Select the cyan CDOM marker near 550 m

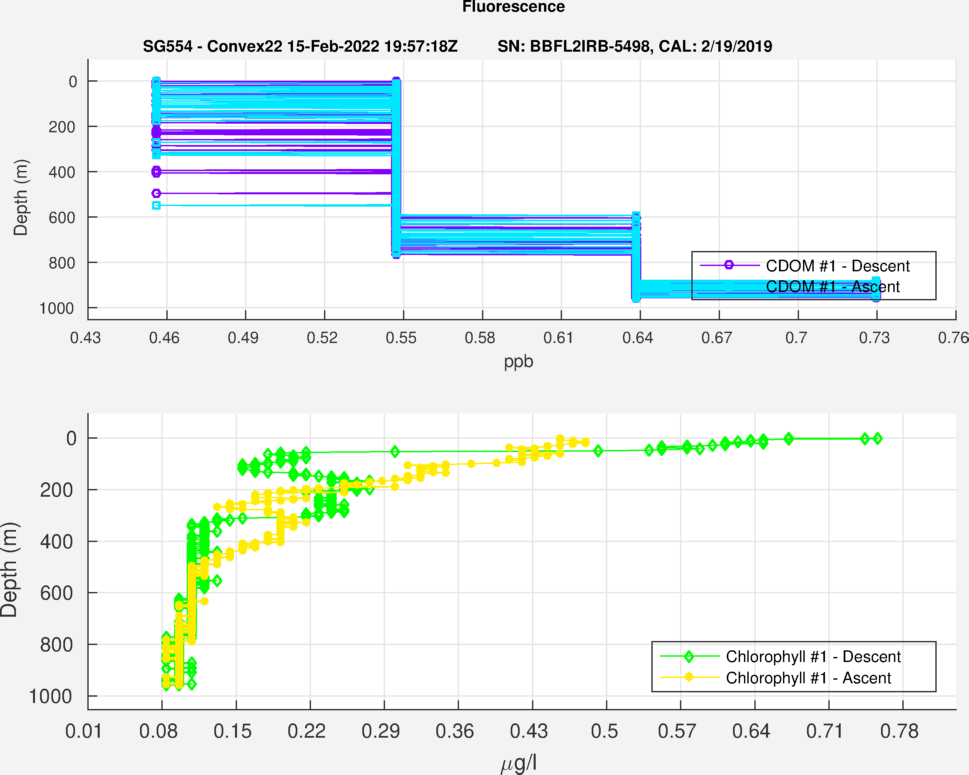click(x=156, y=205)
